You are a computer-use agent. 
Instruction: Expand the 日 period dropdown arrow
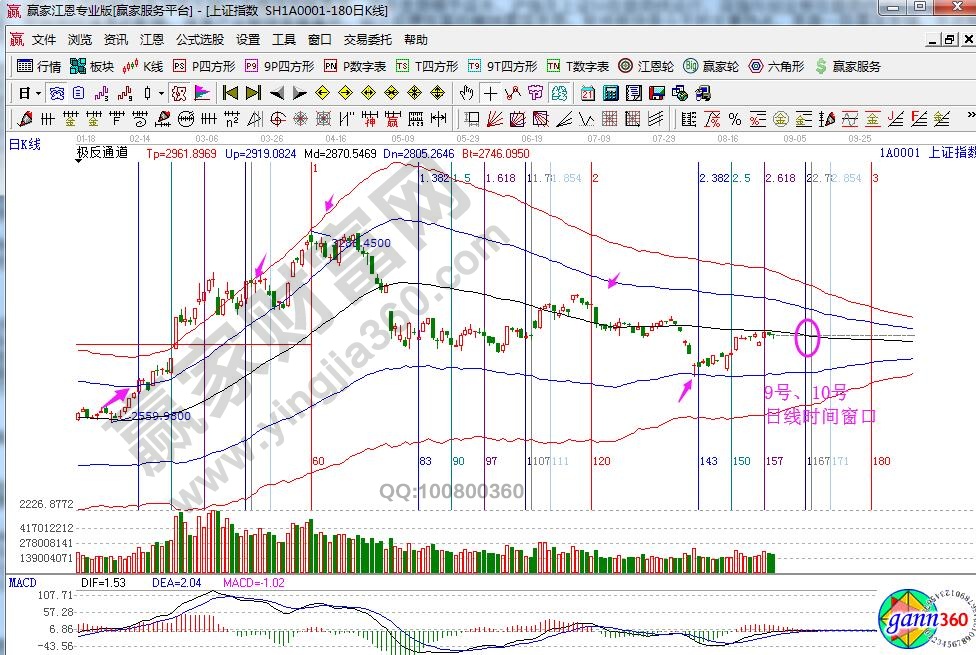point(38,93)
